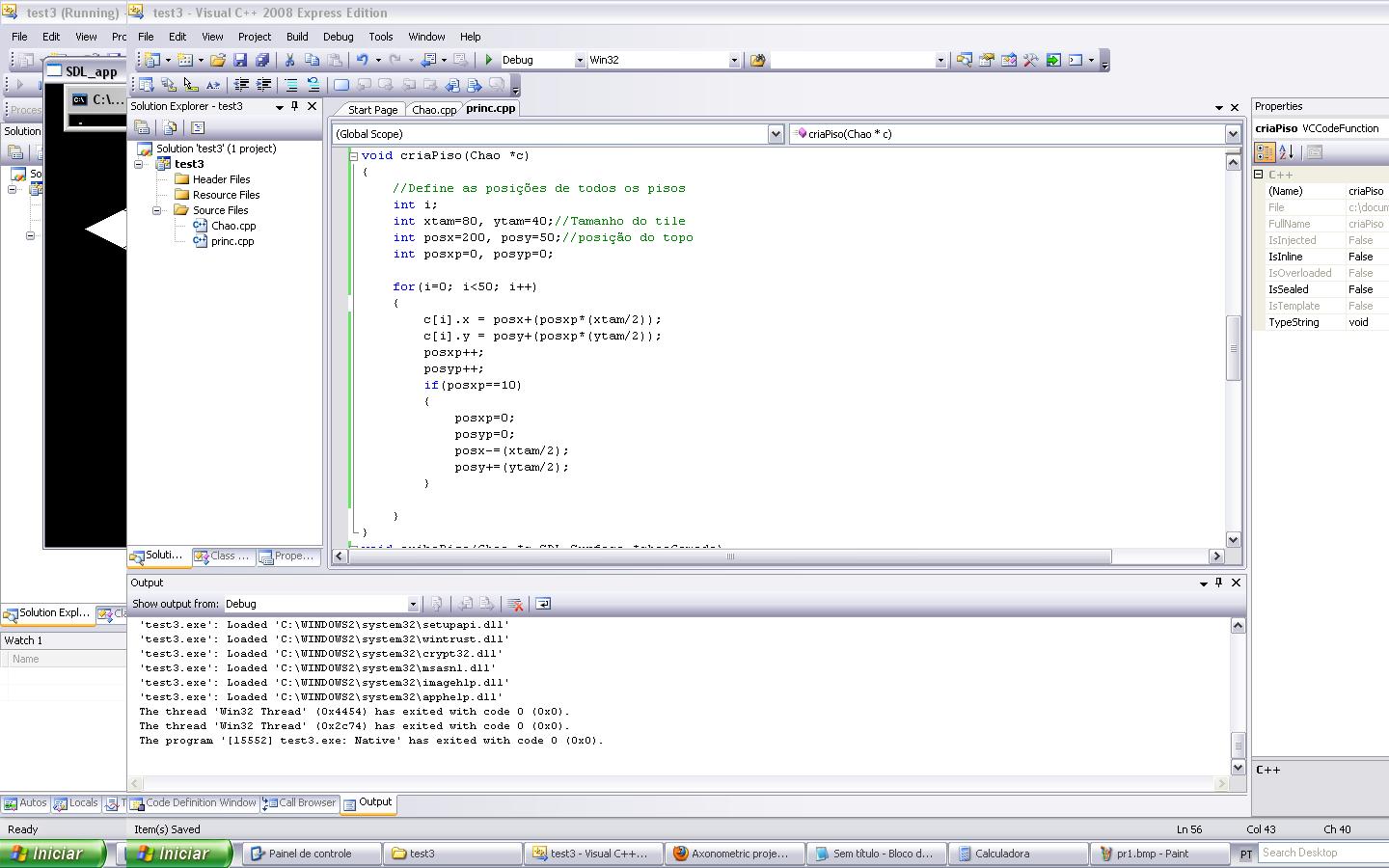Undo the last action with Undo icon

(x=363, y=60)
